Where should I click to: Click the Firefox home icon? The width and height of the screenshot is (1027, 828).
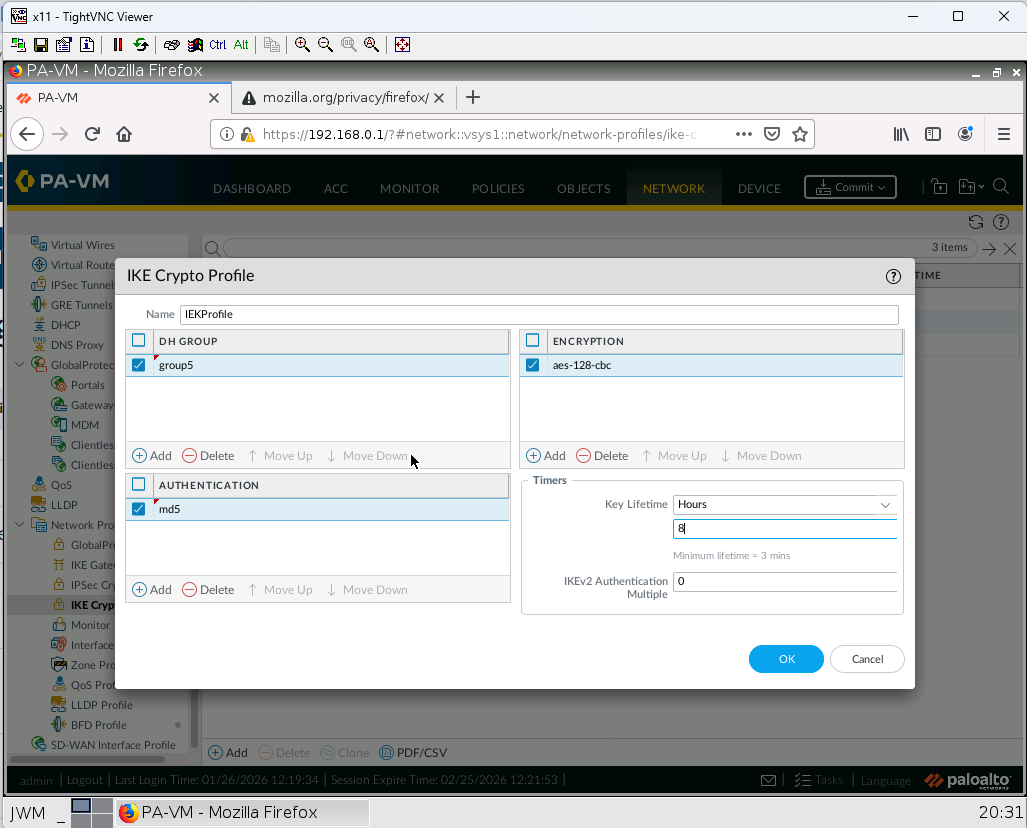(x=124, y=134)
